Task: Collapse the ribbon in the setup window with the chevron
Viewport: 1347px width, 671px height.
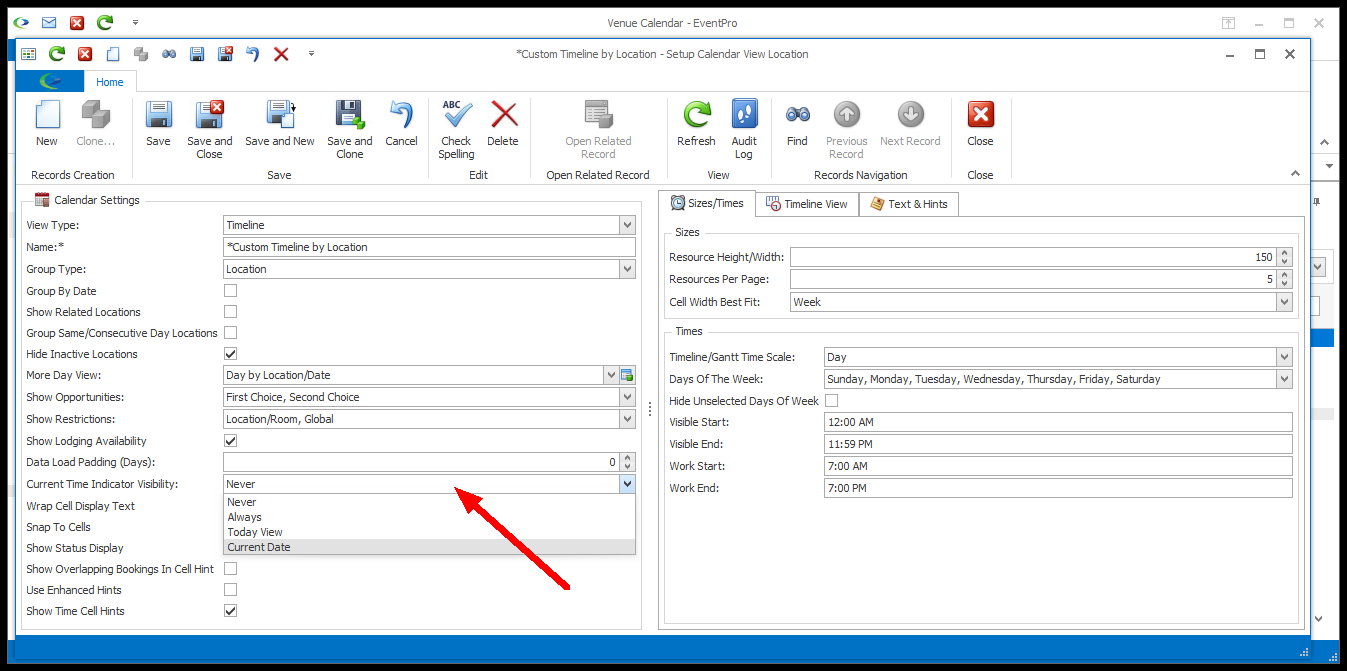Action: [x=1295, y=173]
